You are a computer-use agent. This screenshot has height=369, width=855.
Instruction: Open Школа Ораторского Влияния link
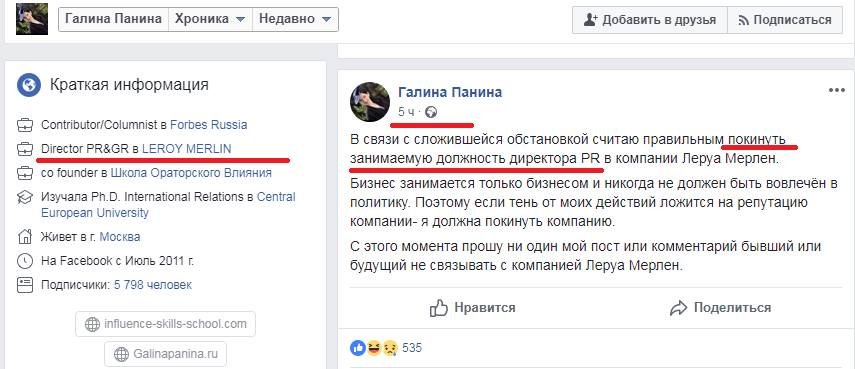coord(191,173)
